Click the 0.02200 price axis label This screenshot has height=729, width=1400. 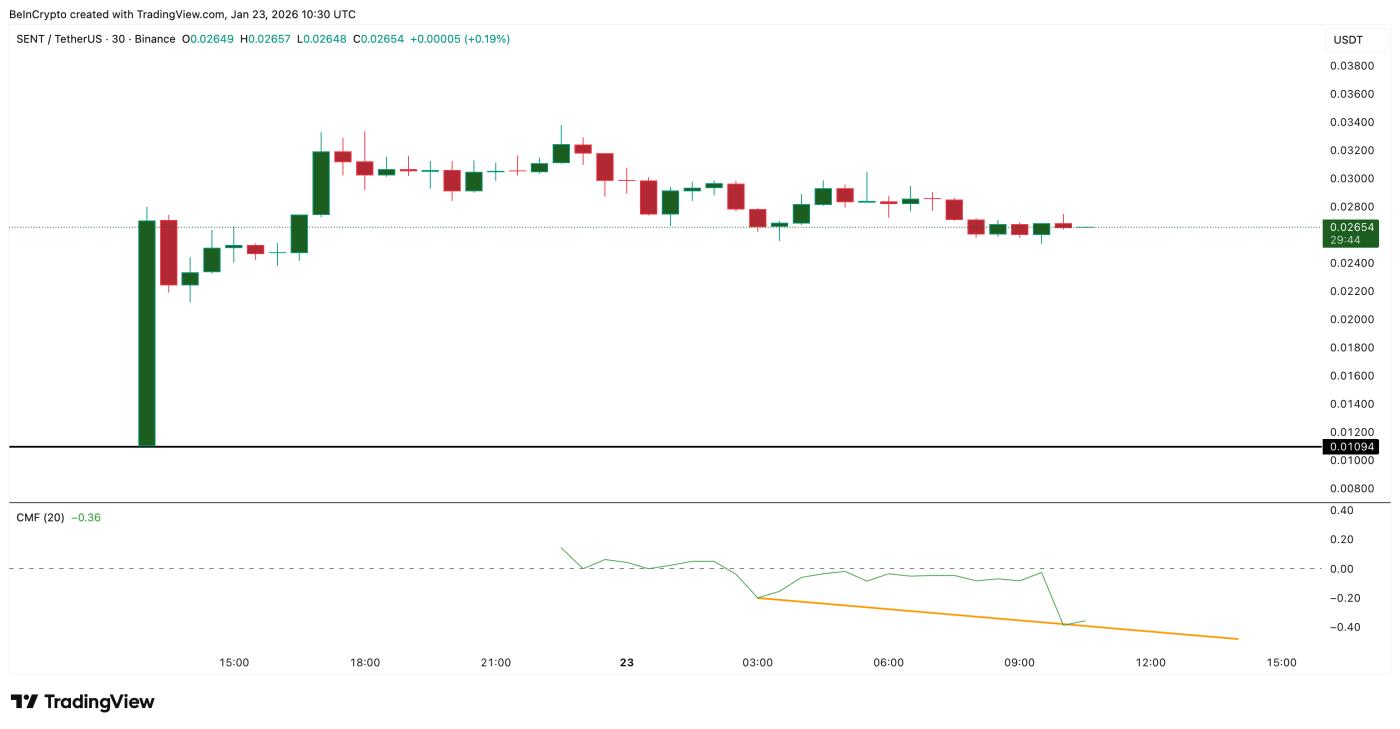pos(1351,291)
